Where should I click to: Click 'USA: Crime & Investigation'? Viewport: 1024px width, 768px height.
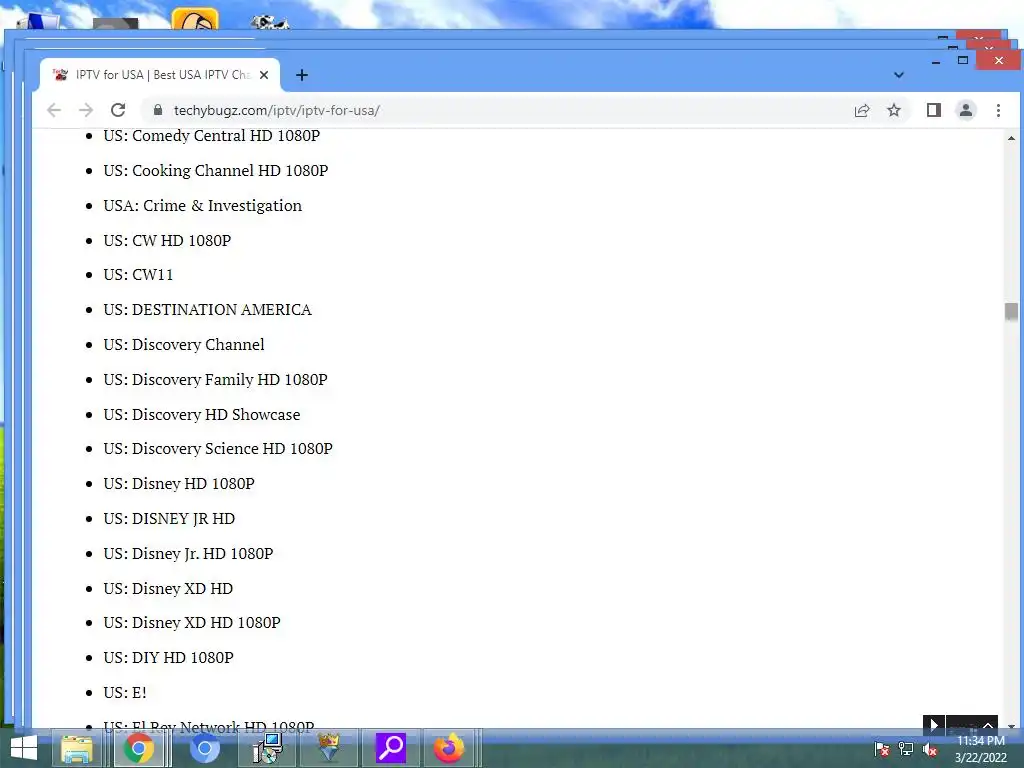pos(202,206)
